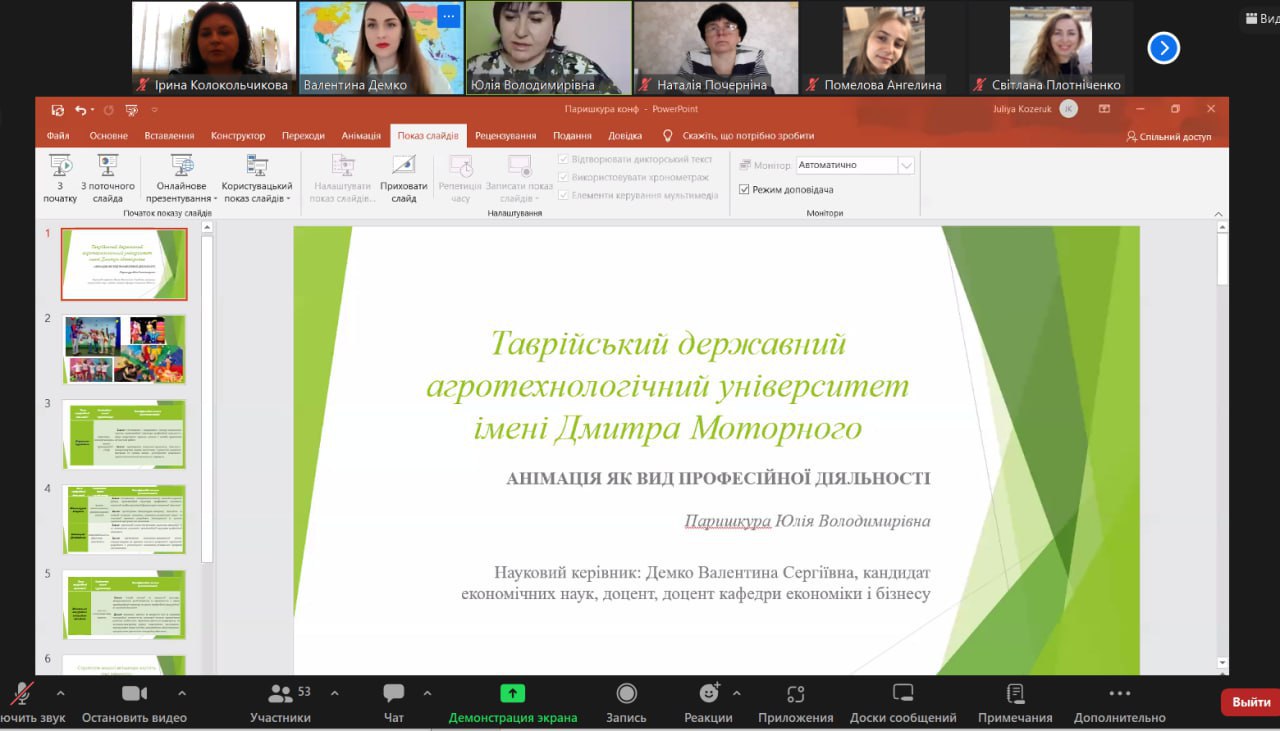Open the Файл menu tab
1280x731 pixels.
pos(58,136)
